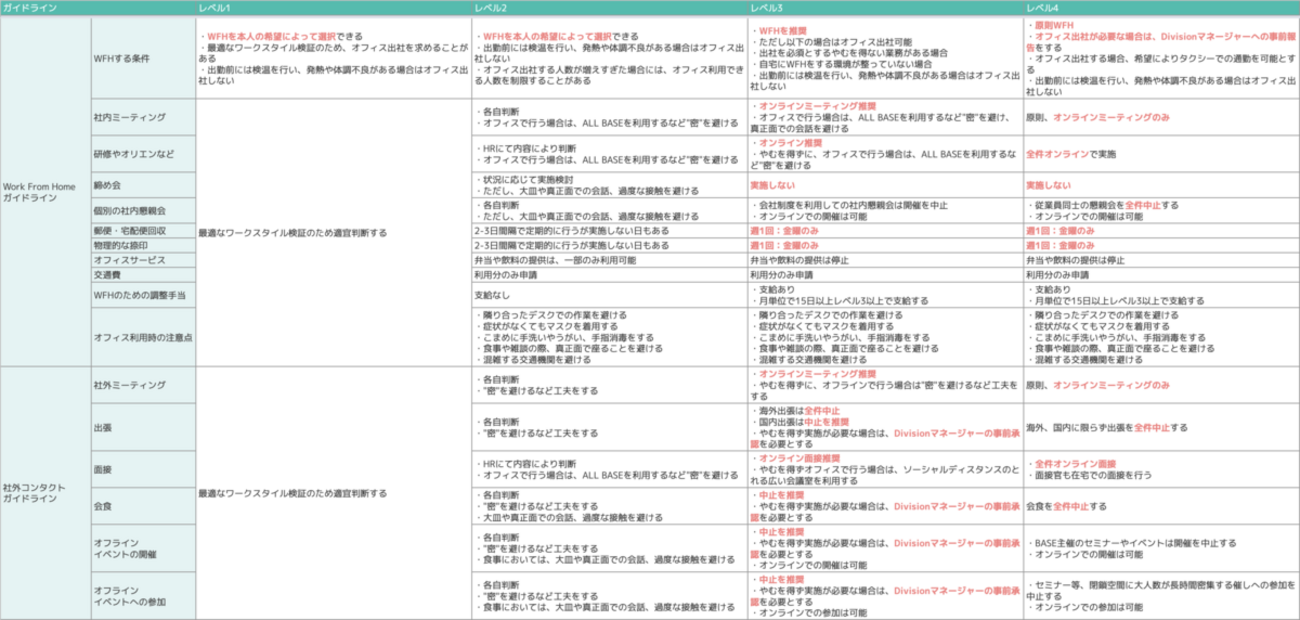This screenshot has height=620, width=1300.
Task: Click レベル4 cell of オフィス利用時の注意点 row
Action: 1161,338
